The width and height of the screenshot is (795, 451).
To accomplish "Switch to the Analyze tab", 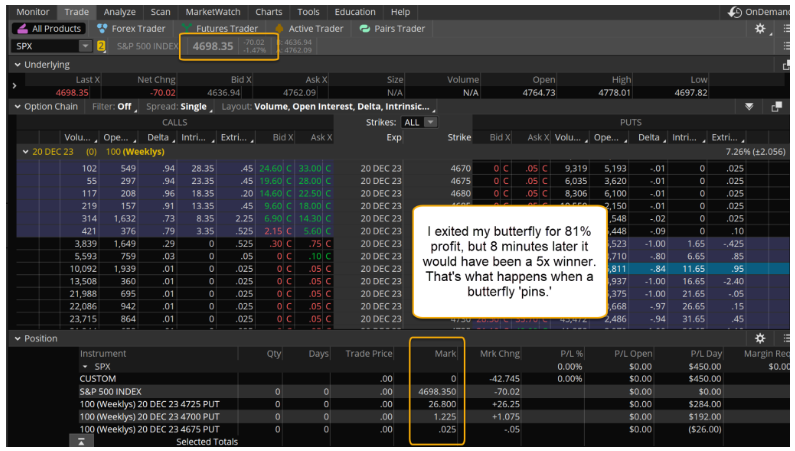I will (119, 12).
